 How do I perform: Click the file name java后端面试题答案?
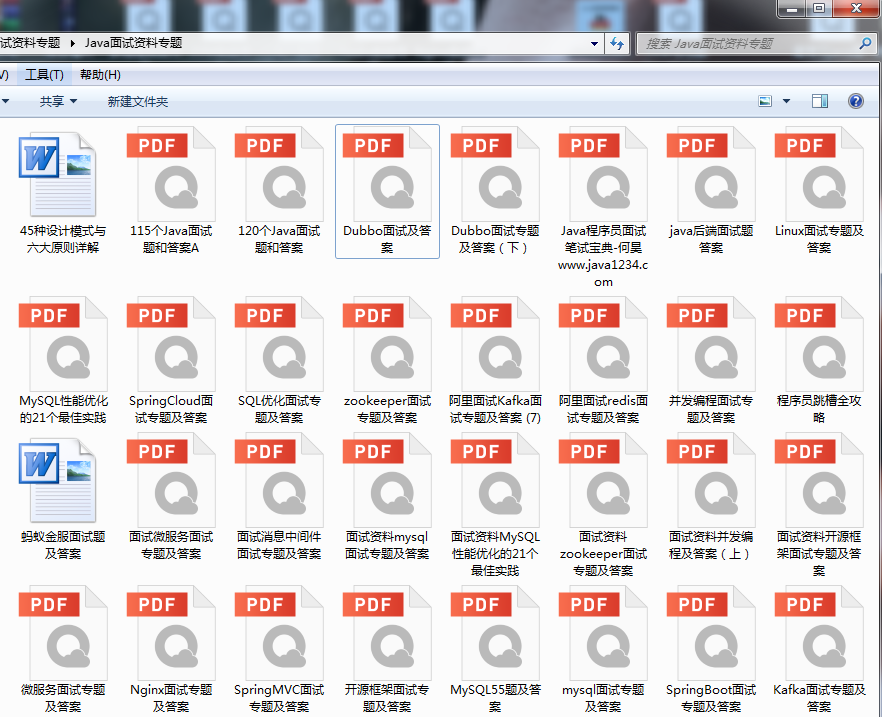[711, 239]
